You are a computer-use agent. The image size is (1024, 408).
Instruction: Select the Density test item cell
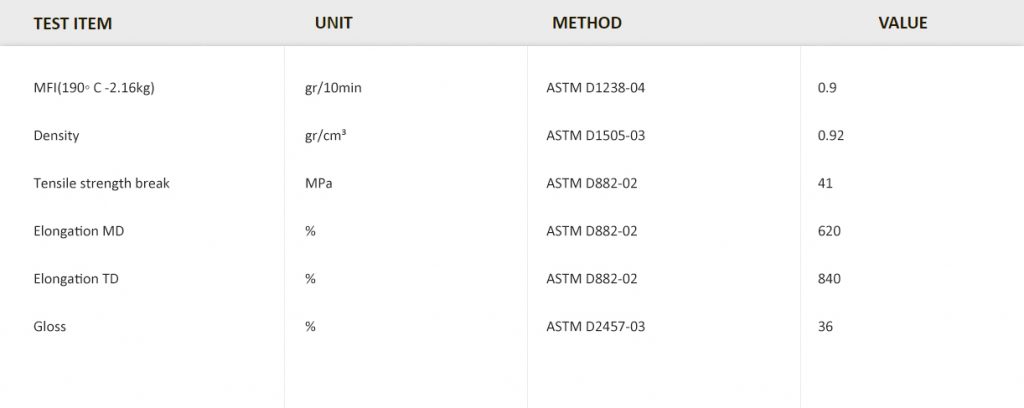[x=56, y=135]
